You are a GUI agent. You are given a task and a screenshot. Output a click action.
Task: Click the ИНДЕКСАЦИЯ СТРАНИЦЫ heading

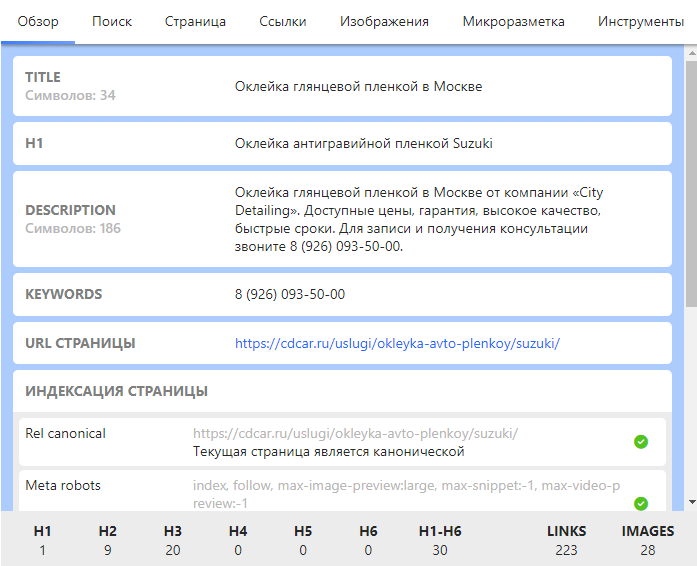click(x=116, y=391)
